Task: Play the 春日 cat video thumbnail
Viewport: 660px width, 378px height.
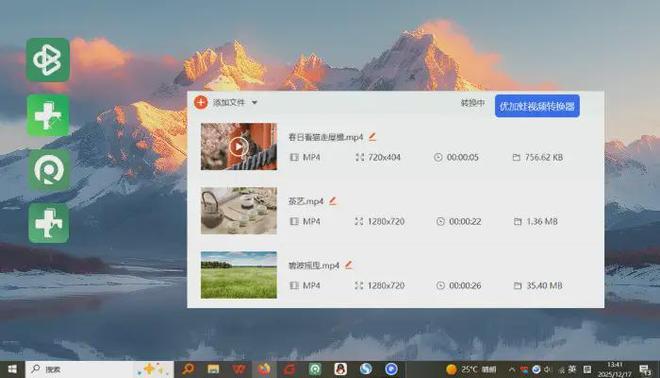Action: pos(239,146)
